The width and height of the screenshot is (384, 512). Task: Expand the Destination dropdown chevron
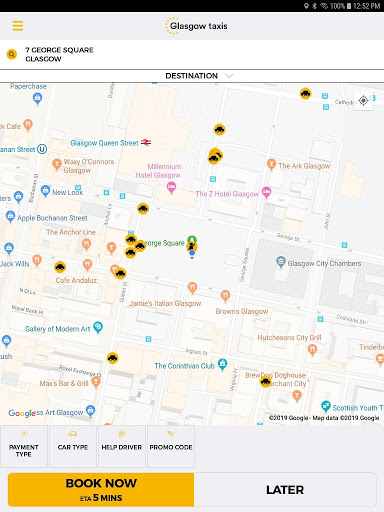pos(229,76)
